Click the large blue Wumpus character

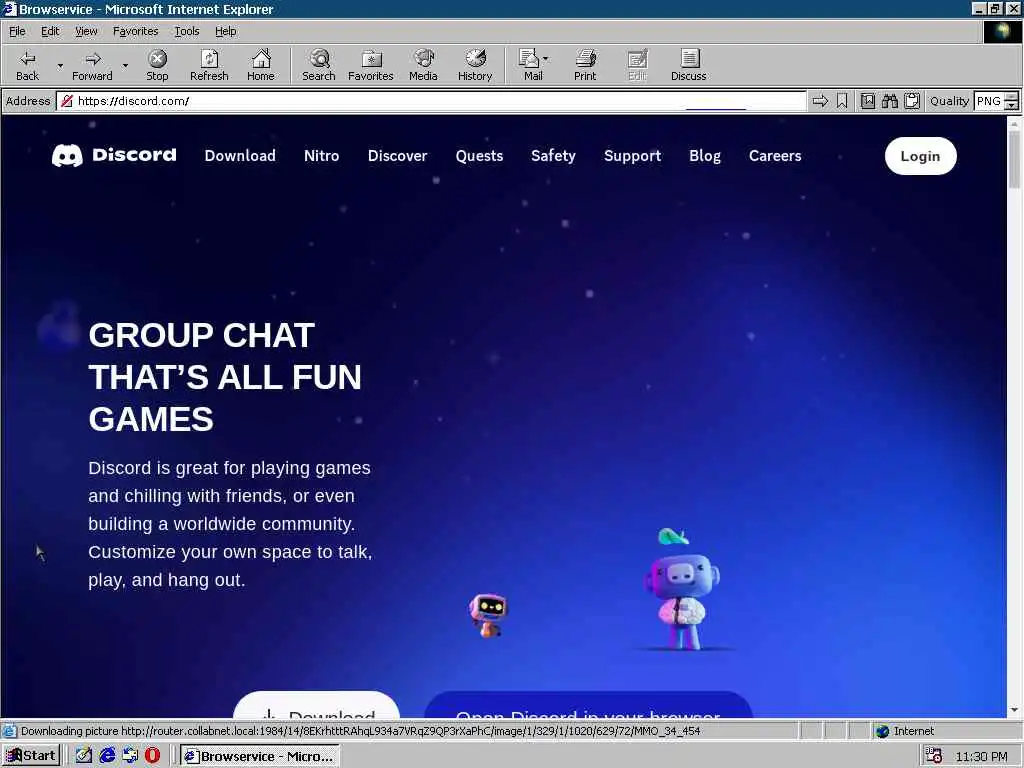point(681,589)
